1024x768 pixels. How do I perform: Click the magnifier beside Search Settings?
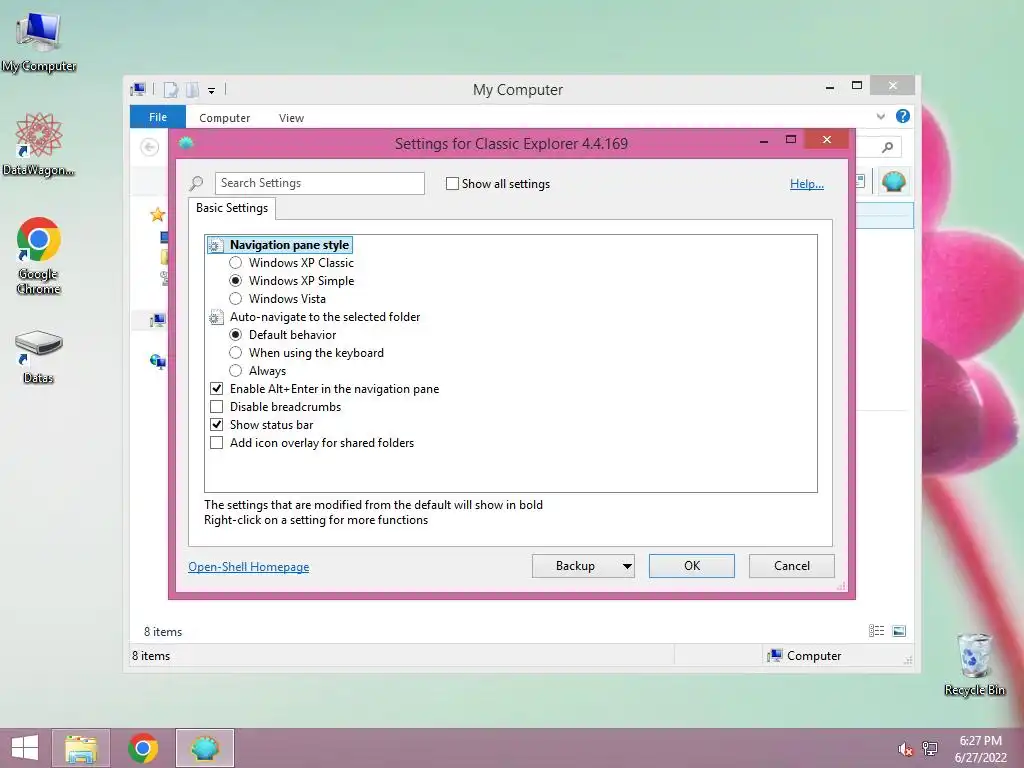pyautogui.click(x=196, y=184)
